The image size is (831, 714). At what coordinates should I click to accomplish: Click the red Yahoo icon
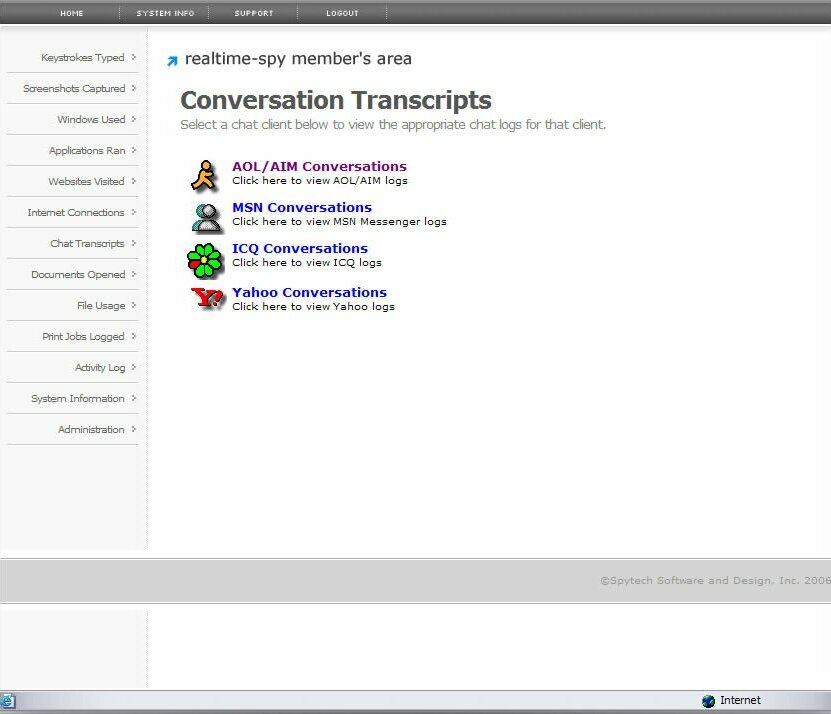207,298
